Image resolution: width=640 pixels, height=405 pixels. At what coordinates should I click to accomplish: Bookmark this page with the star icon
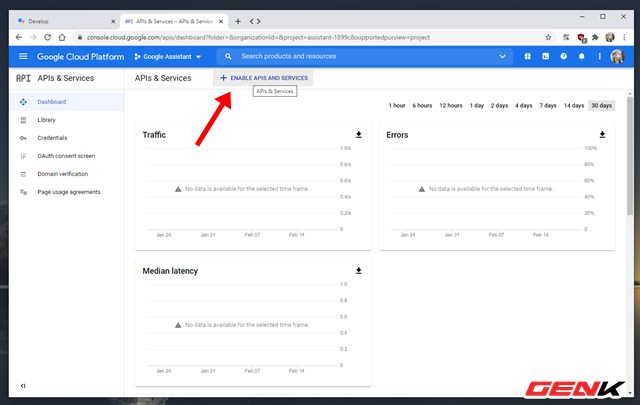tap(548, 38)
